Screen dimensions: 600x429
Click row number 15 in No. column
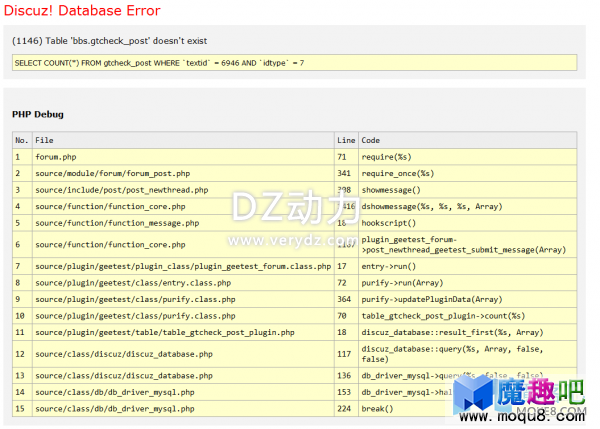20,408
